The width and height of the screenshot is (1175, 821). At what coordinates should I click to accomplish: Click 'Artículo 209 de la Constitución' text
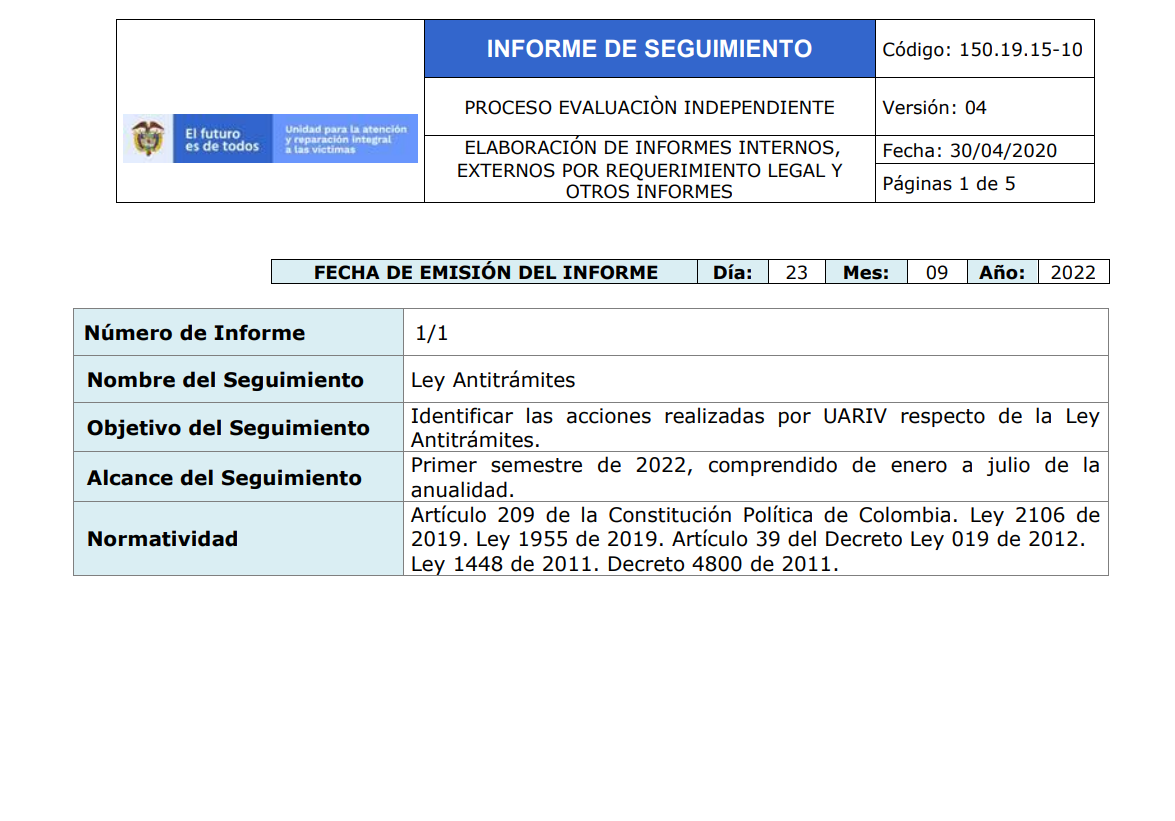(x=570, y=515)
